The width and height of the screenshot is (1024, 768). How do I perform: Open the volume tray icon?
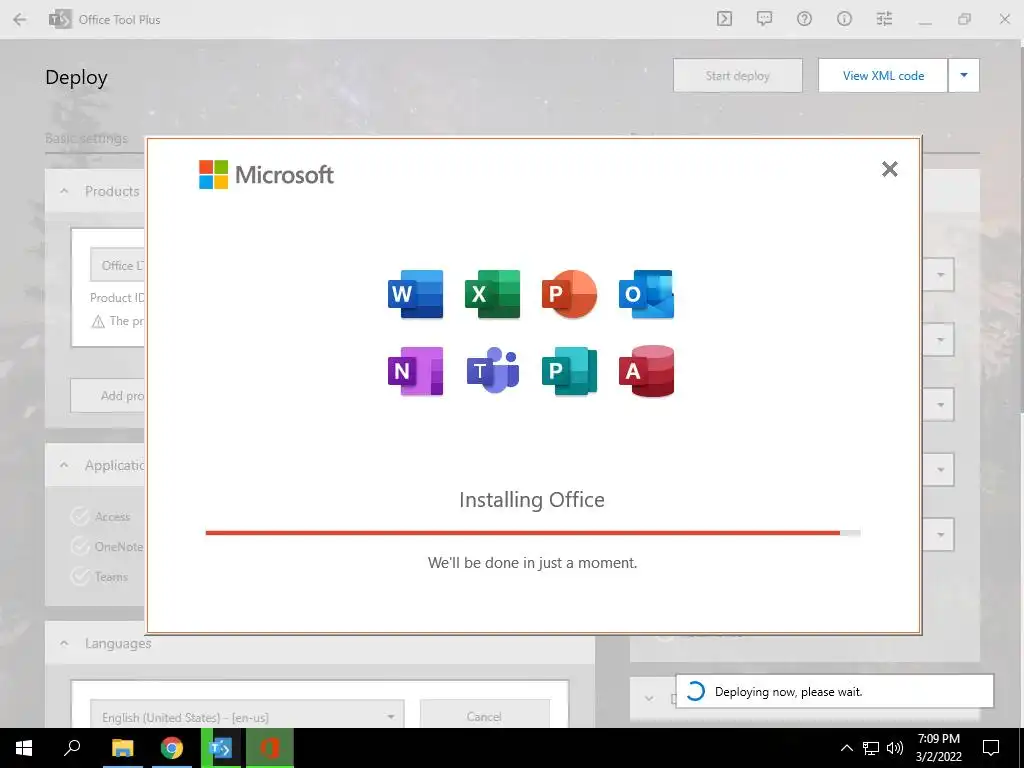pyautogui.click(x=895, y=748)
